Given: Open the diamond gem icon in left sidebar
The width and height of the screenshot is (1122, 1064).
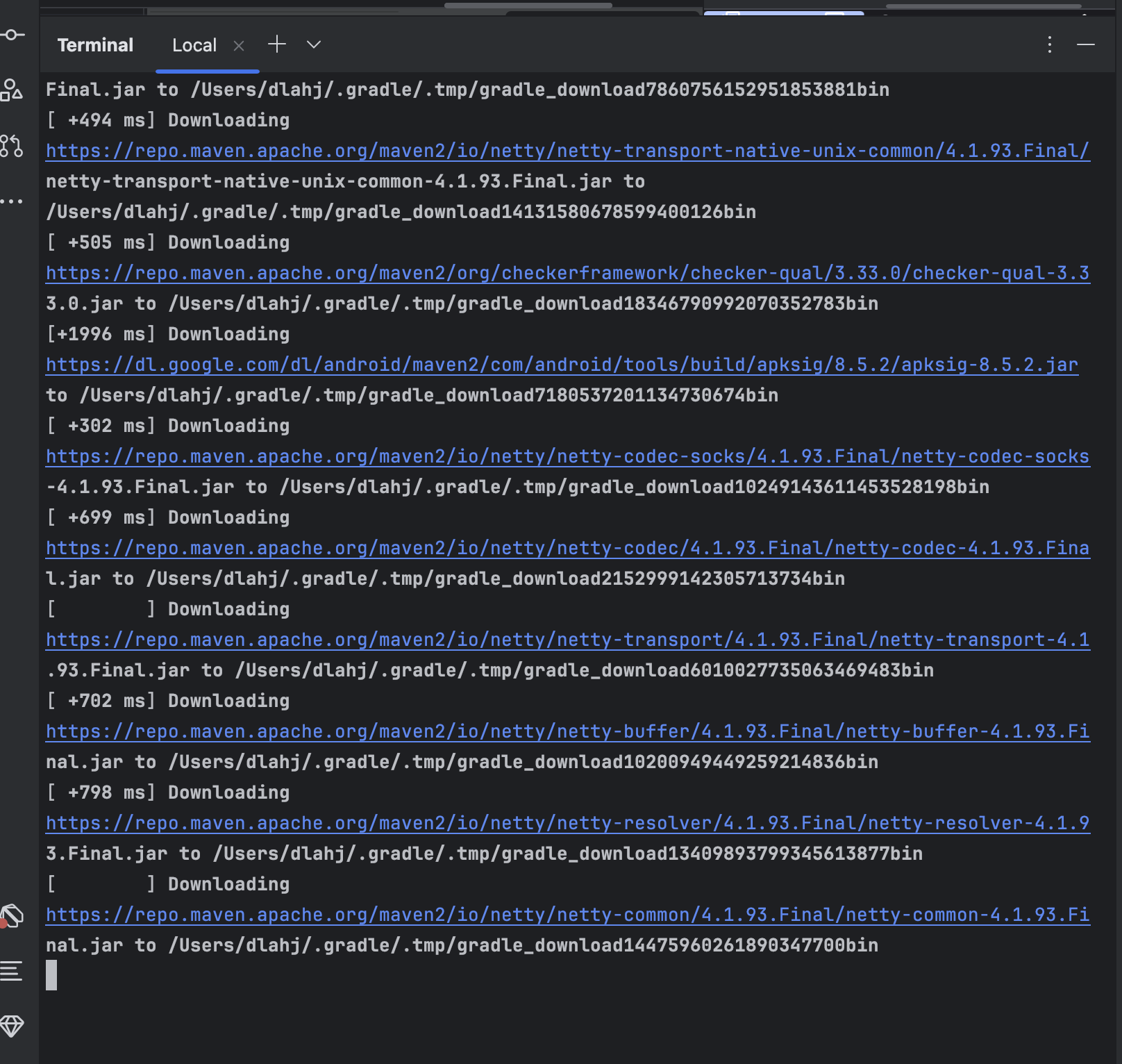Looking at the screenshot, I should coord(12,1026).
